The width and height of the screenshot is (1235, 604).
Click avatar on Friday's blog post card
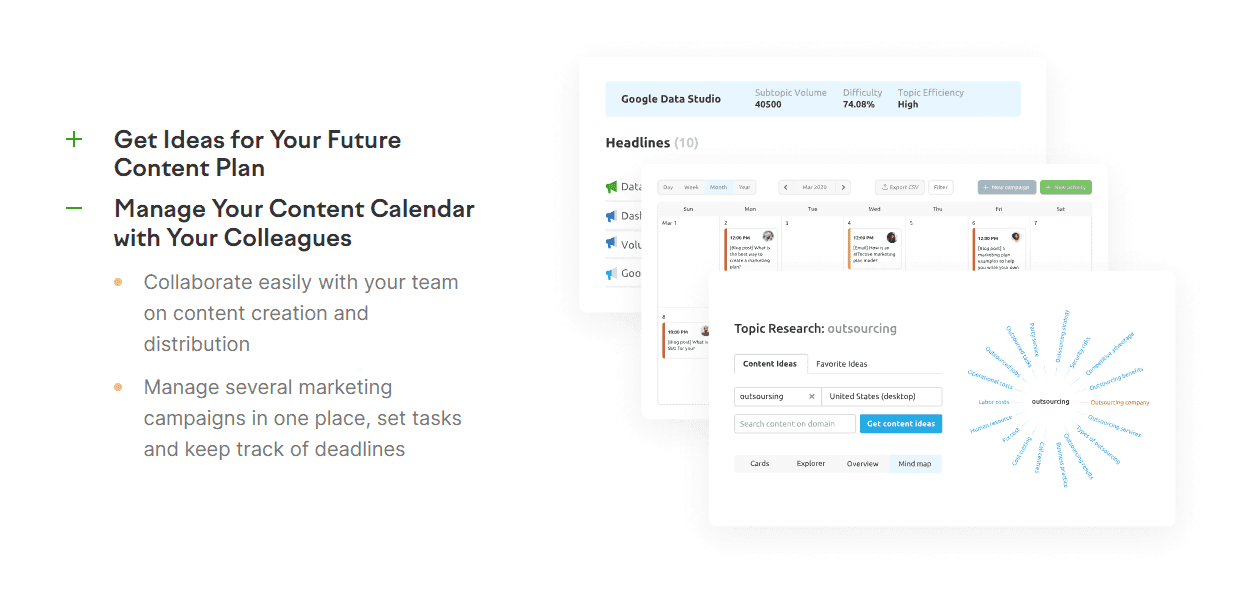point(1016,237)
